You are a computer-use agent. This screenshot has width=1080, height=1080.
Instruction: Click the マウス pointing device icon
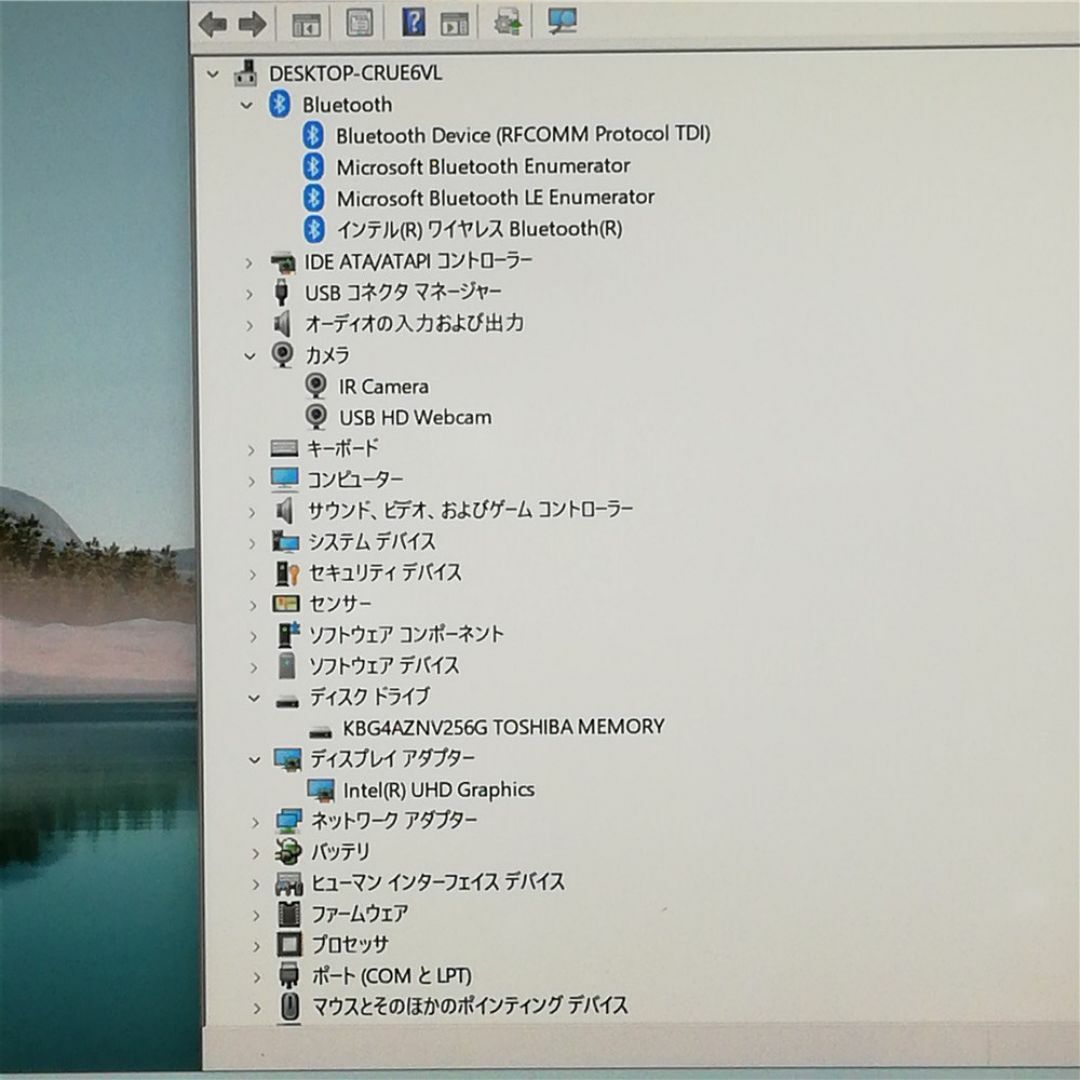click(290, 1006)
